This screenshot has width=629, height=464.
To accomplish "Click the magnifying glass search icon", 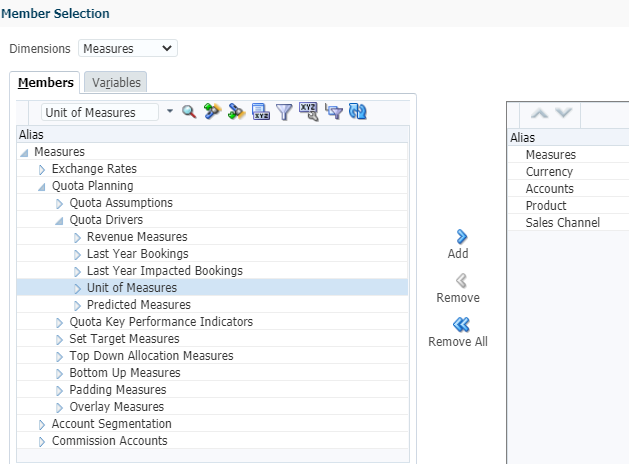I will pyautogui.click(x=189, y=112).
